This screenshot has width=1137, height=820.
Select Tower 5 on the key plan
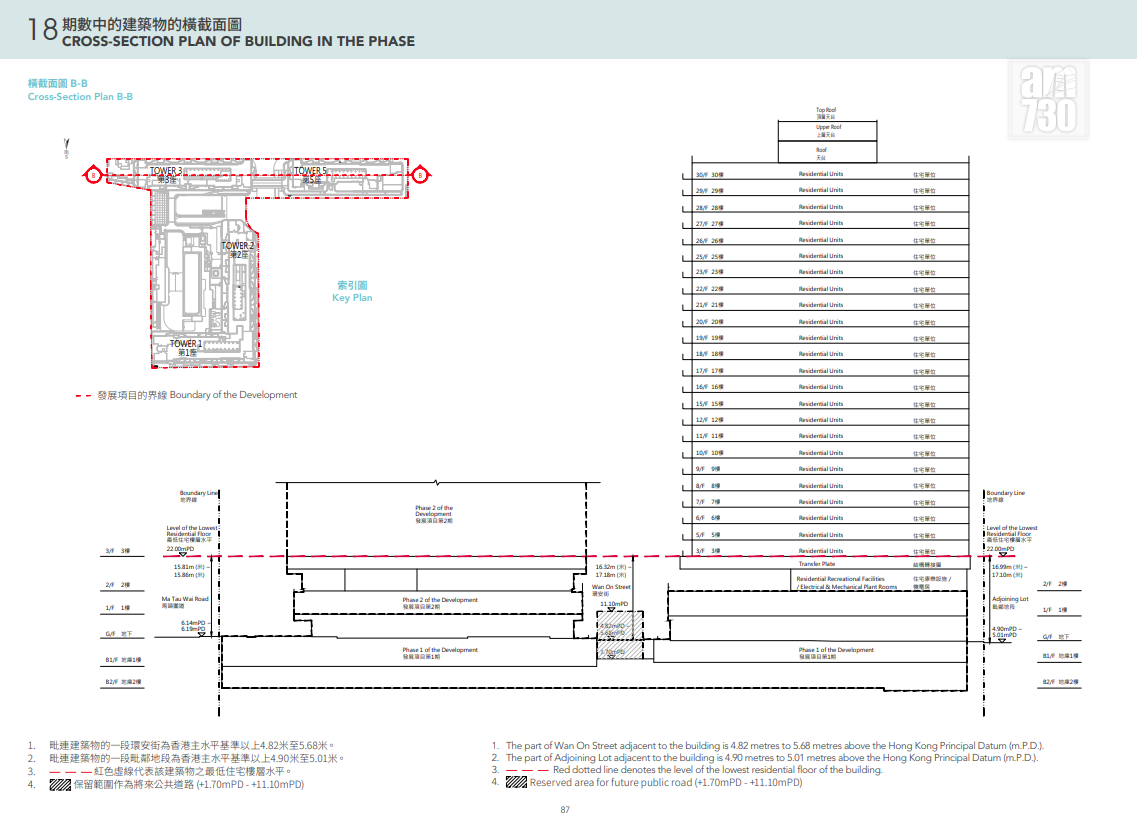pyautogui.click(x=310, y=175)
